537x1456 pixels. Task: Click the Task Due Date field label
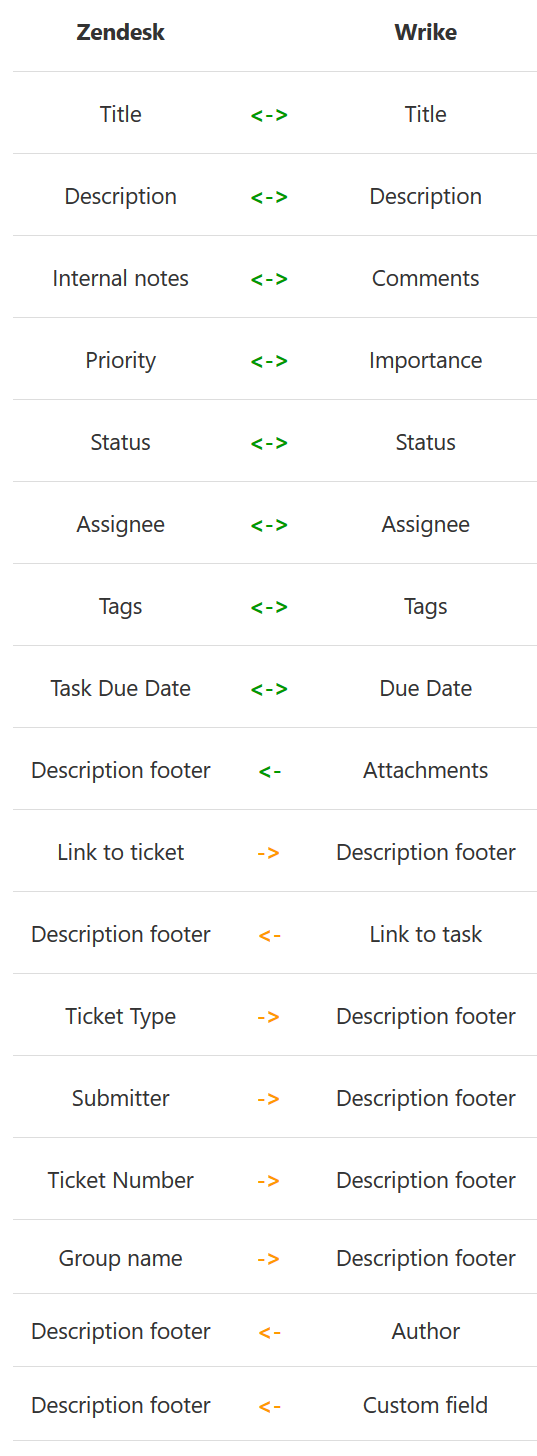pyautogui.click(x=121, y=688)
